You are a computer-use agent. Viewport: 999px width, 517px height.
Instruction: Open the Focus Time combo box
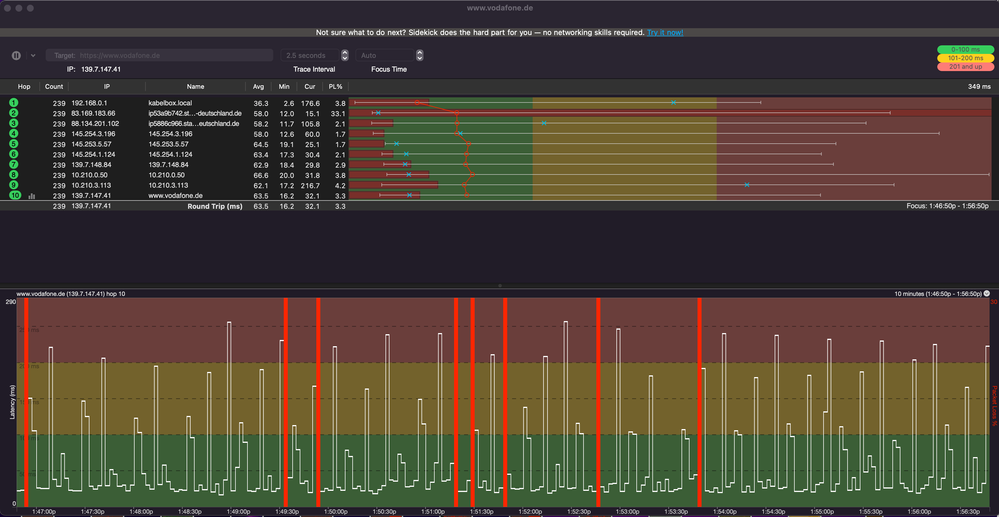pos(386,55)
